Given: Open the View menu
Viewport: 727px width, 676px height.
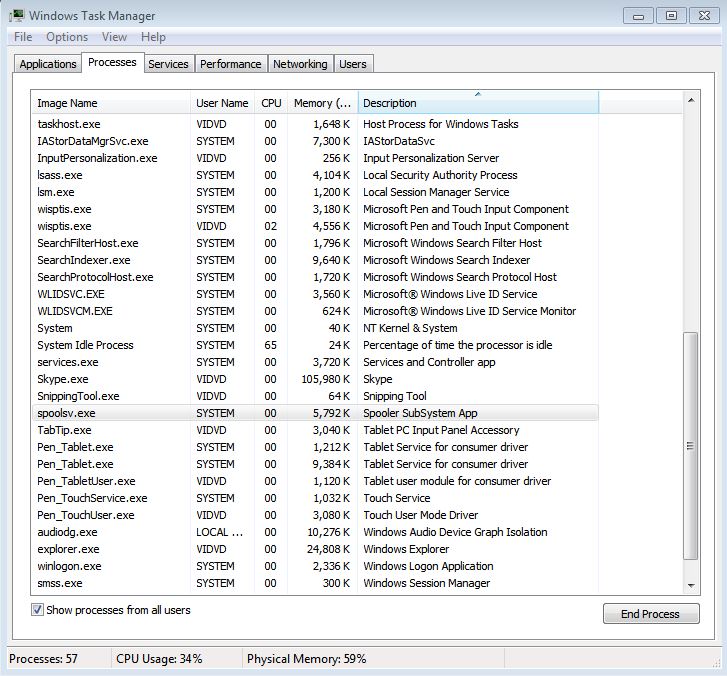Looking at the screenshot, I should pyautogui.click(x=114, y=37).
